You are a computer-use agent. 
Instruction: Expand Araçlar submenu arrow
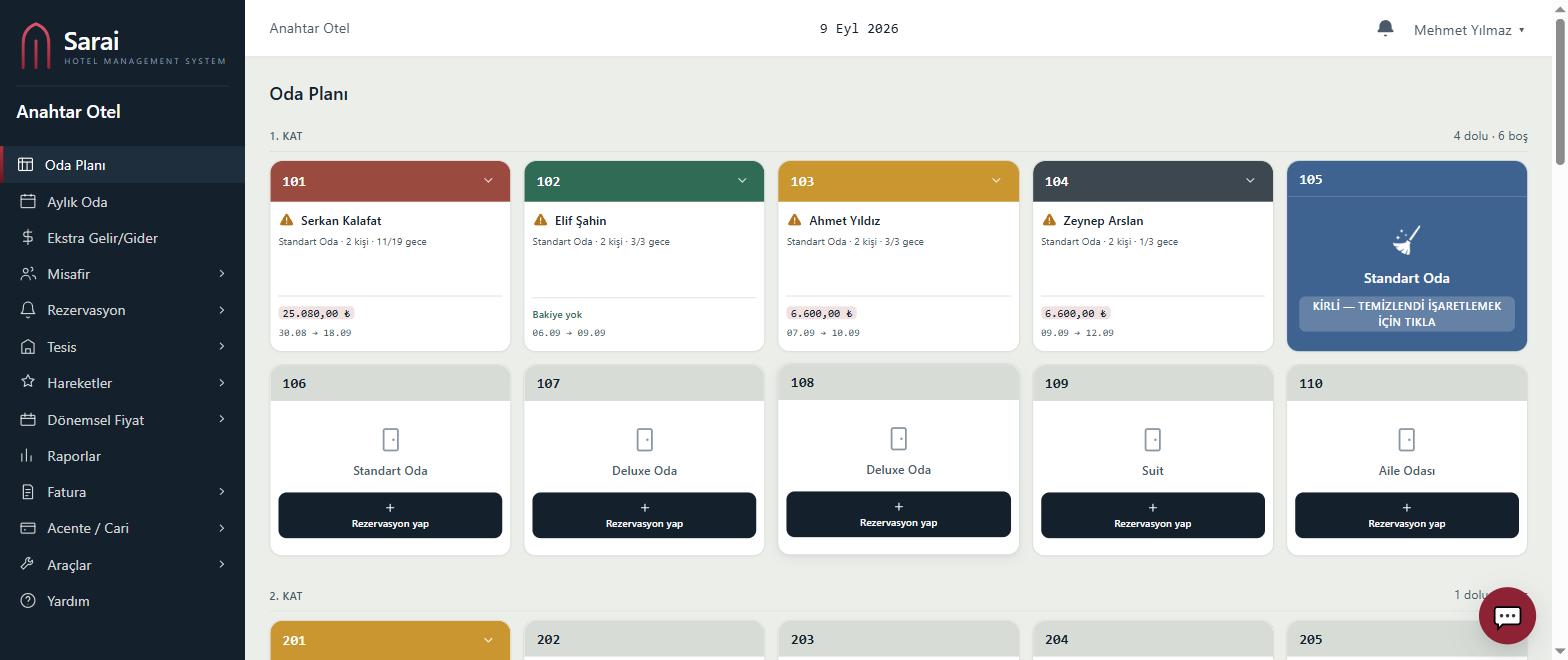[222, 565]
